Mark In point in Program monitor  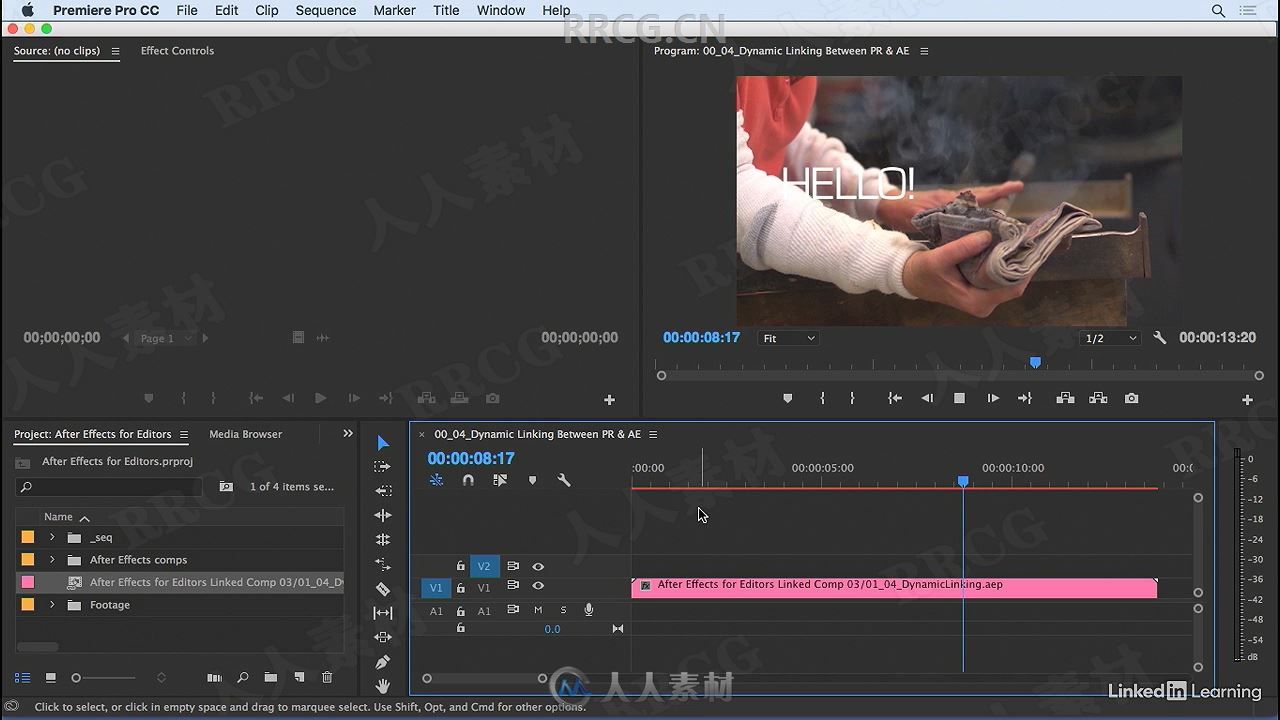coord(822,398)
